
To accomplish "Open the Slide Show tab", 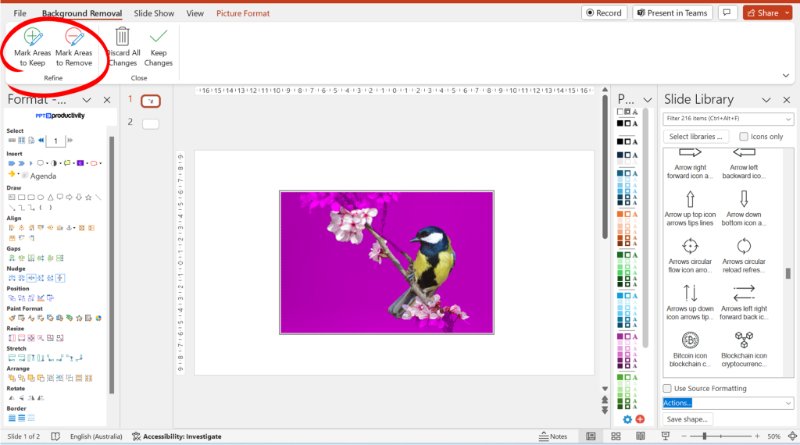I will [154, 14].
